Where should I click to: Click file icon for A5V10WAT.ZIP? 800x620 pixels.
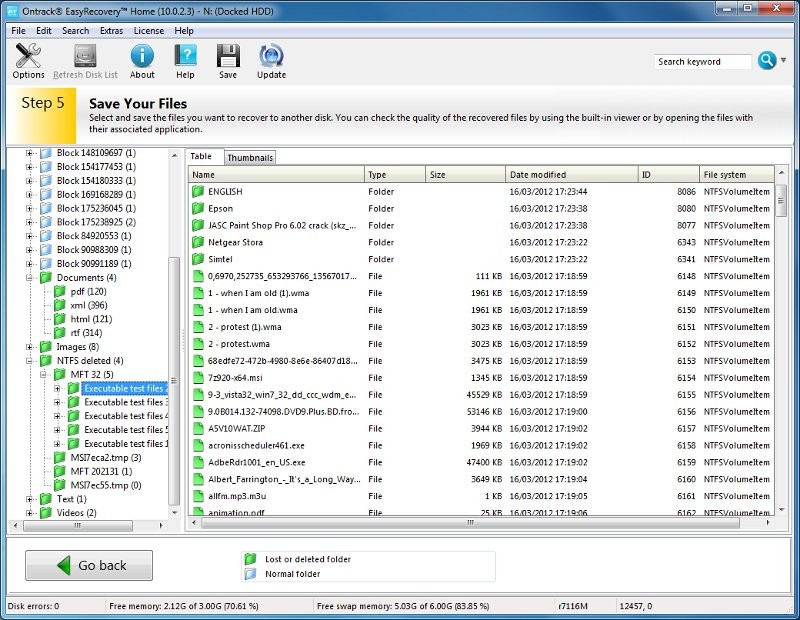tap(198, 428)
